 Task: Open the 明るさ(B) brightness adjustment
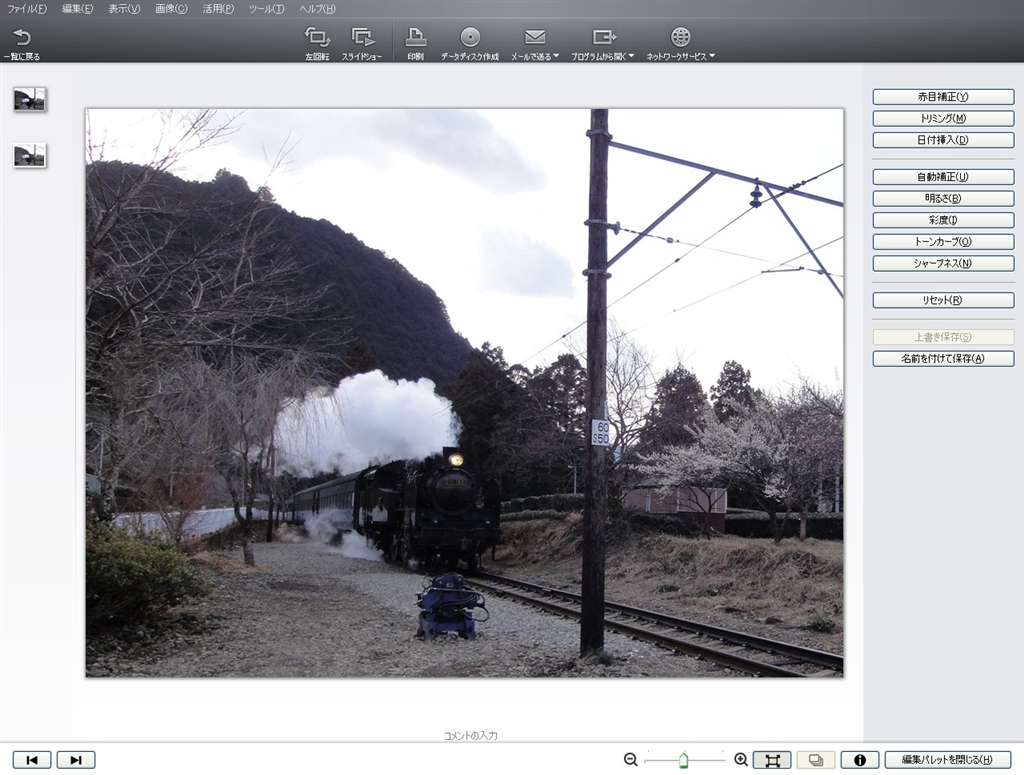pyautogui.click(x=943, y=198)
